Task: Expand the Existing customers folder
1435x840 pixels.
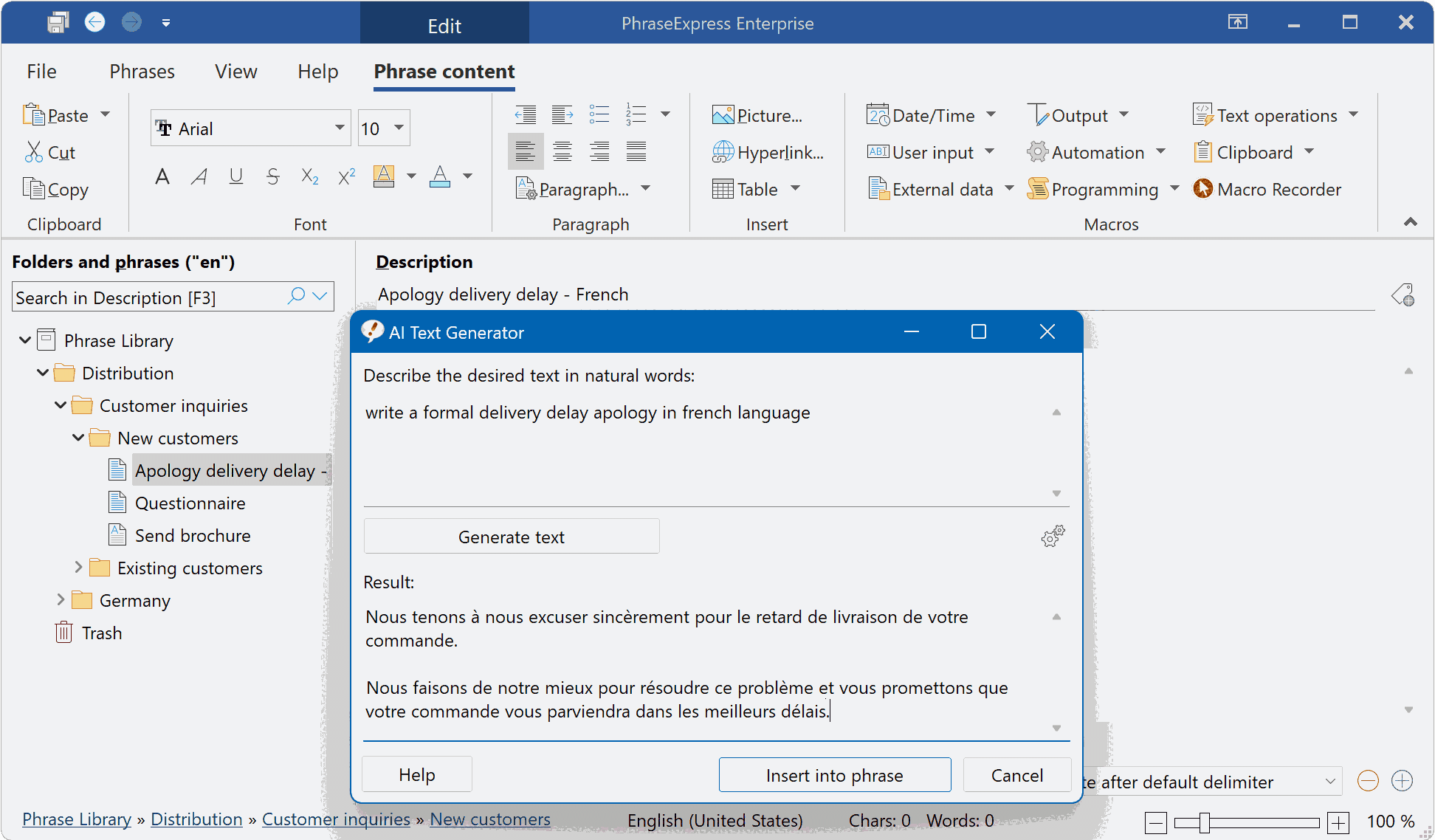Action: point(79,567)
